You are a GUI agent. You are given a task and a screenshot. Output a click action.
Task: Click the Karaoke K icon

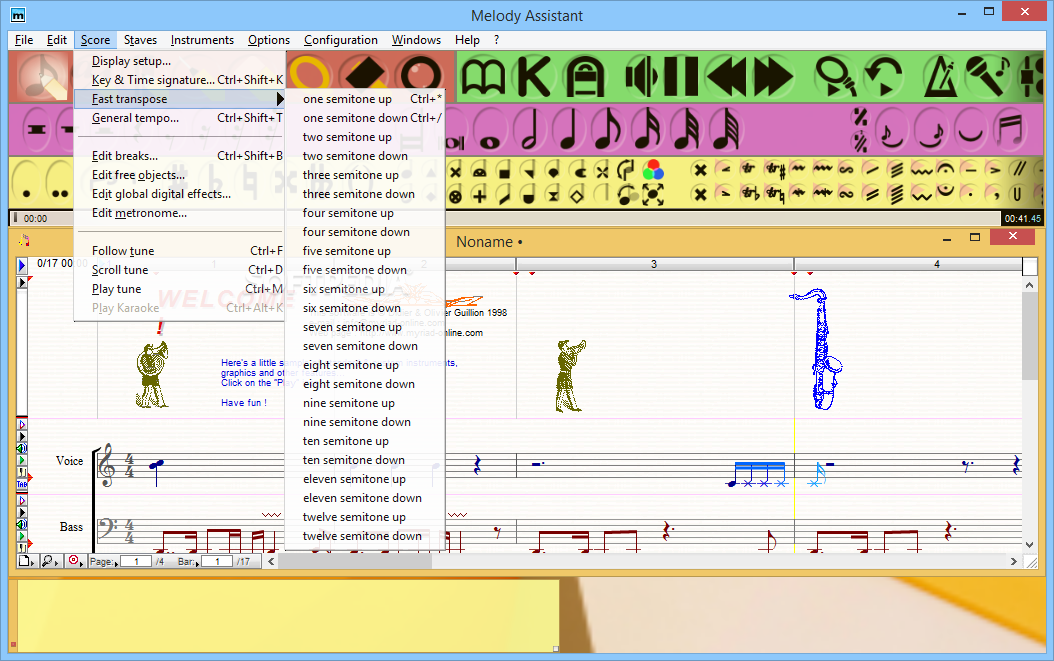coord(534,77)
